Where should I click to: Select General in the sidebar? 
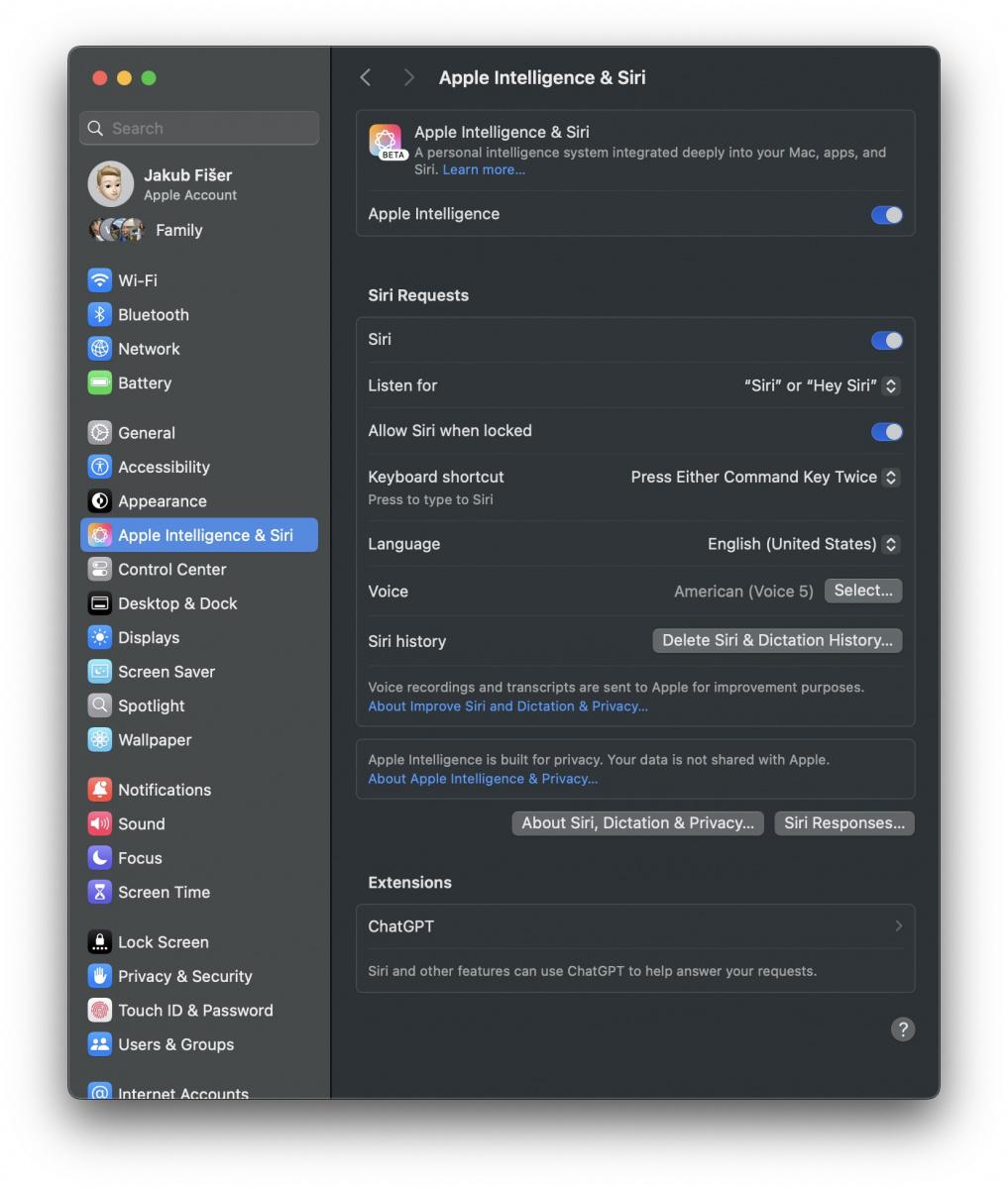point(199,433)
